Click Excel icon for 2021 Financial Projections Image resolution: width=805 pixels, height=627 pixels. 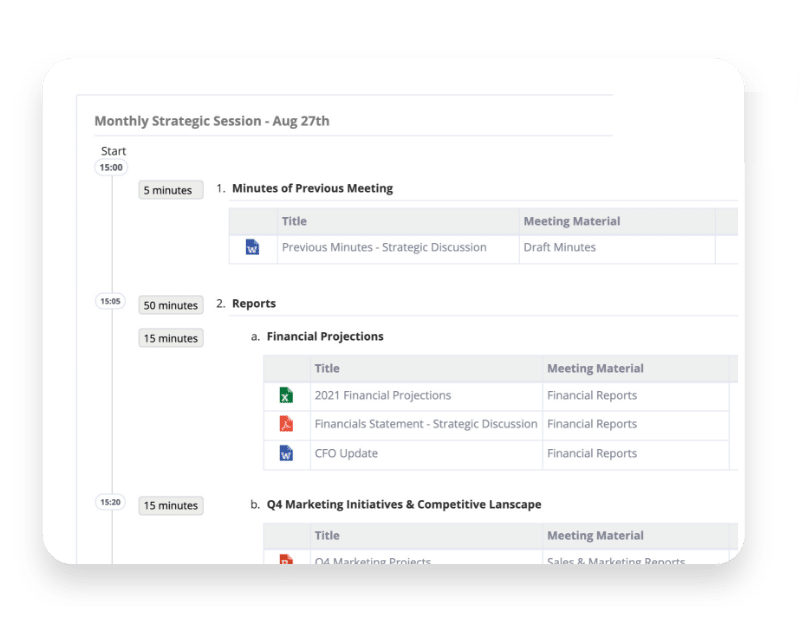pos(286,395)
